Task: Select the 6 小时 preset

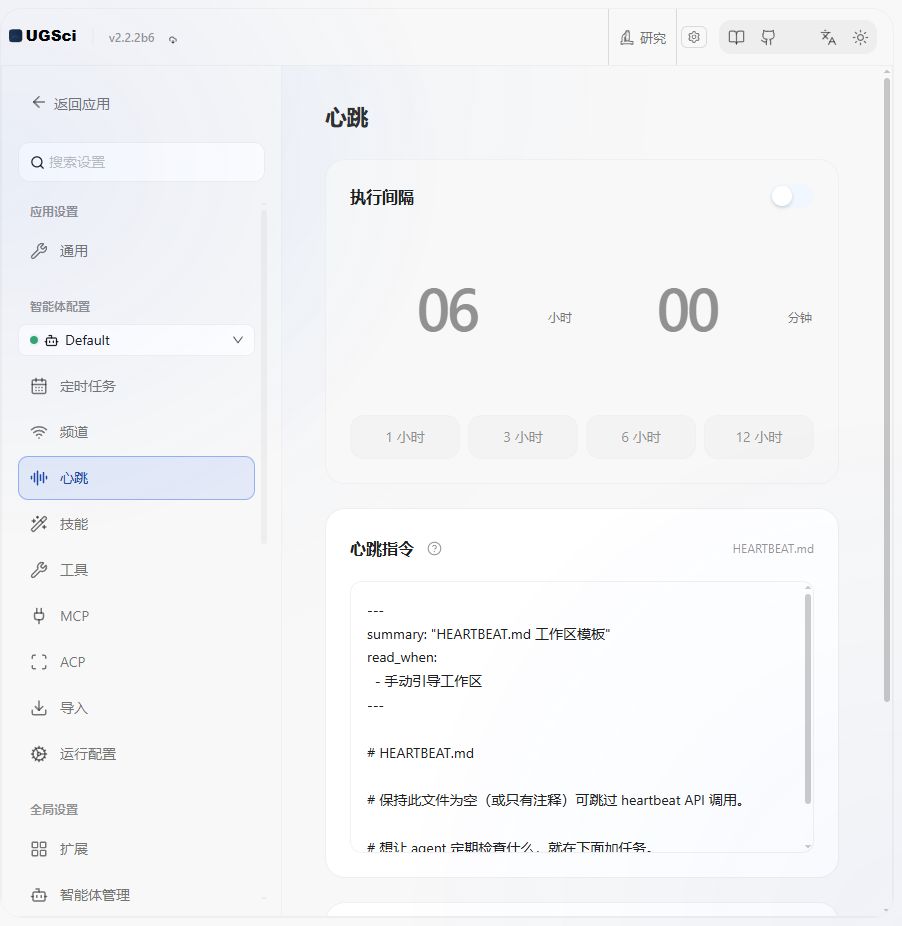Action: coord(641,437)
